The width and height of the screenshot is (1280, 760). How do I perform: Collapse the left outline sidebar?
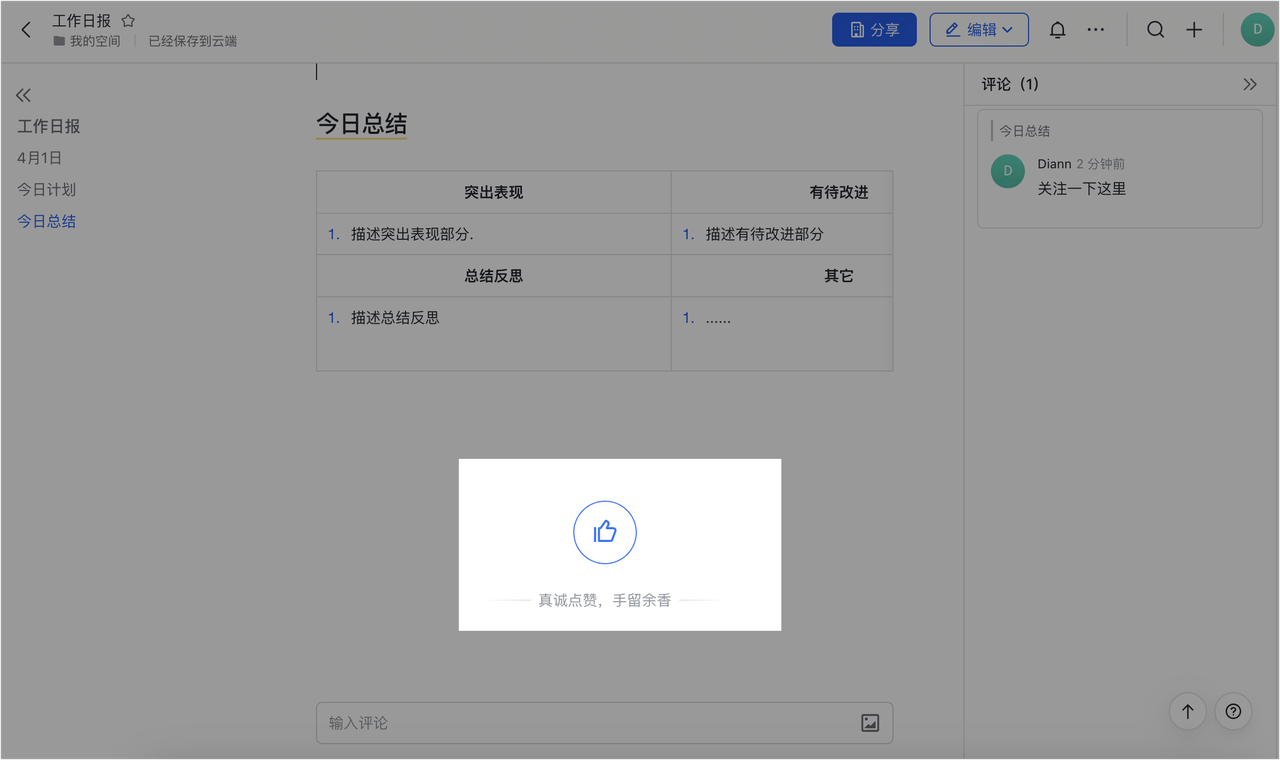click(x=23, y=95)
